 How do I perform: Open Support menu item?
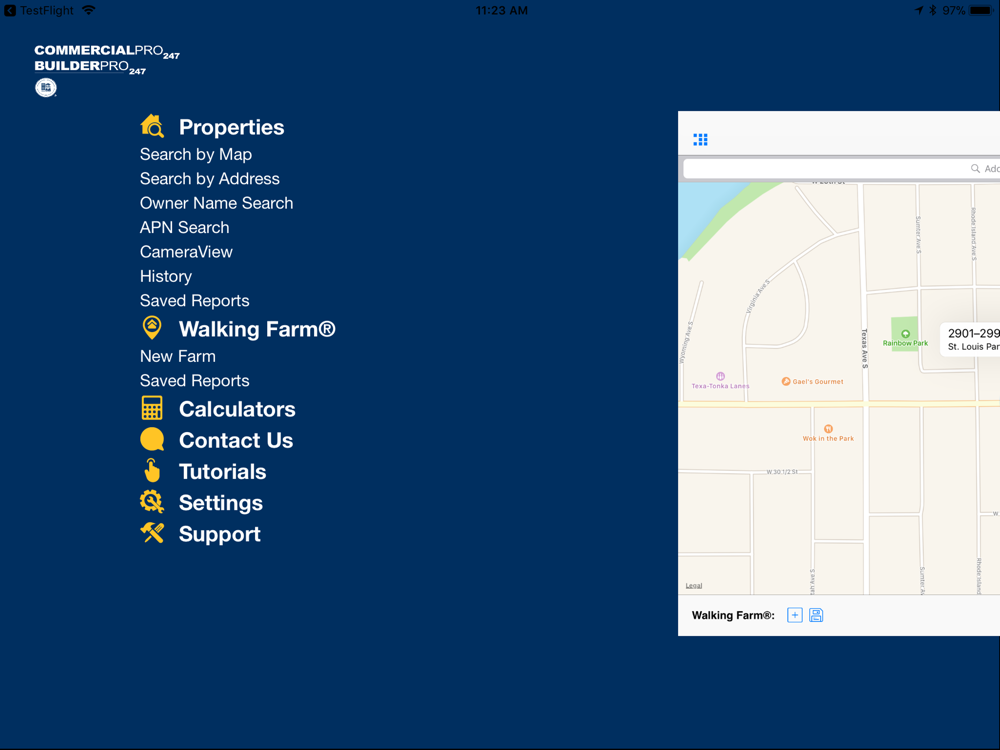[219, 534]
